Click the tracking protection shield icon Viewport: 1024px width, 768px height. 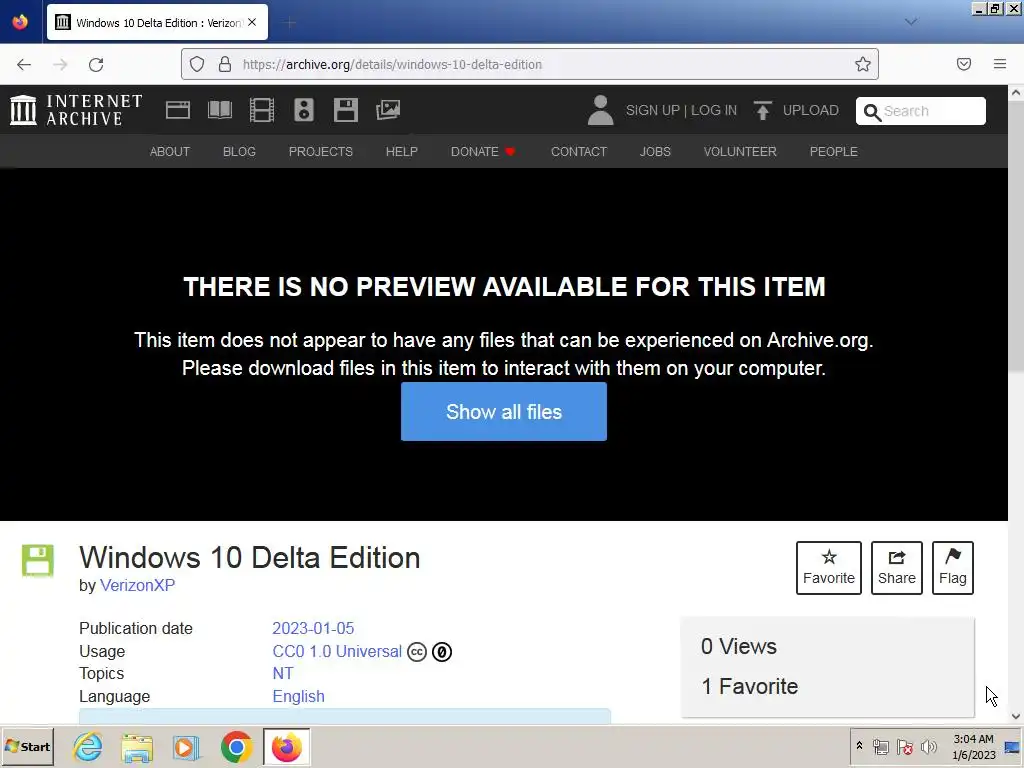[197, 64]
